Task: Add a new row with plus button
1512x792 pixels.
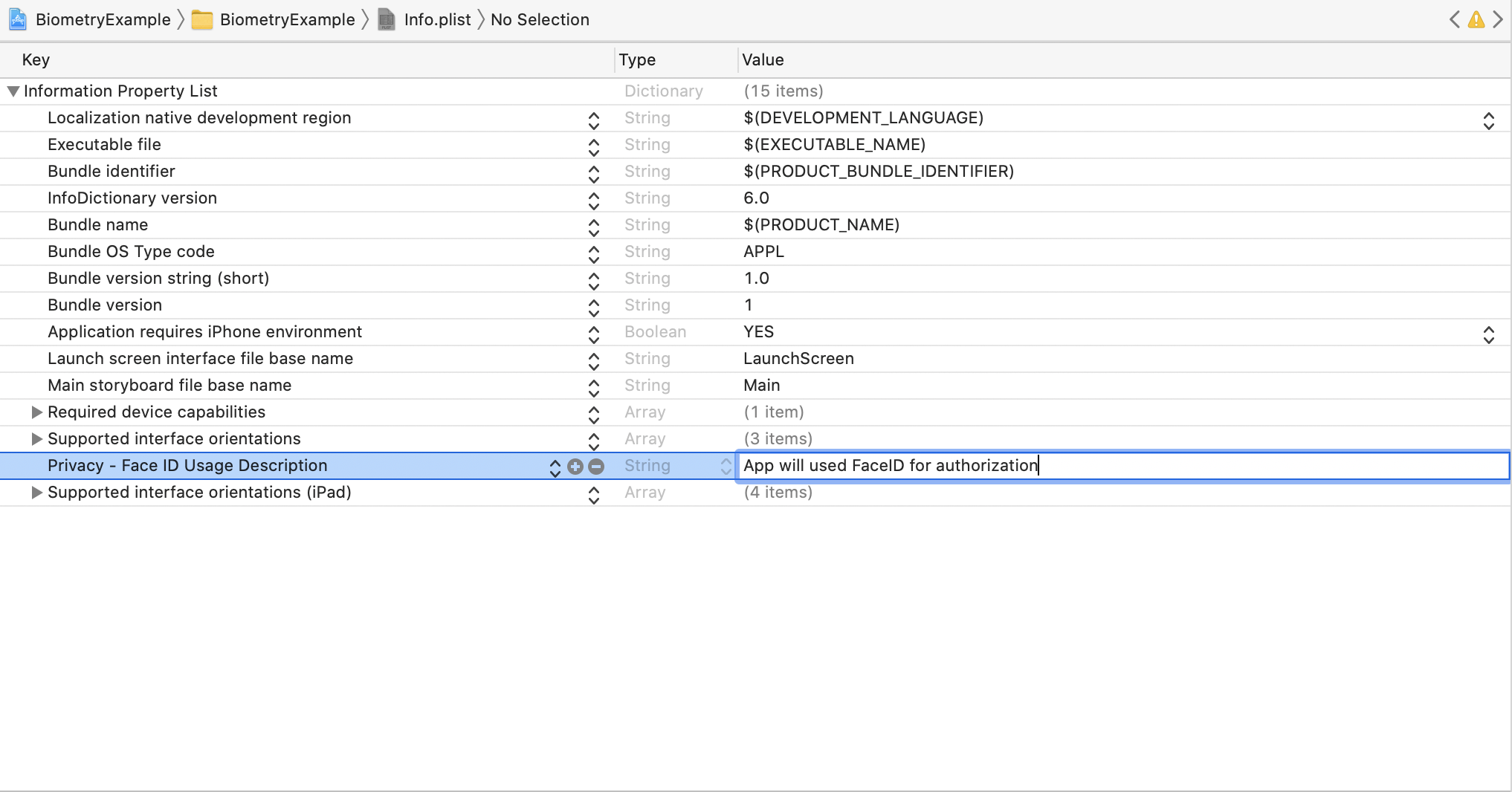Action: (575, 466)
